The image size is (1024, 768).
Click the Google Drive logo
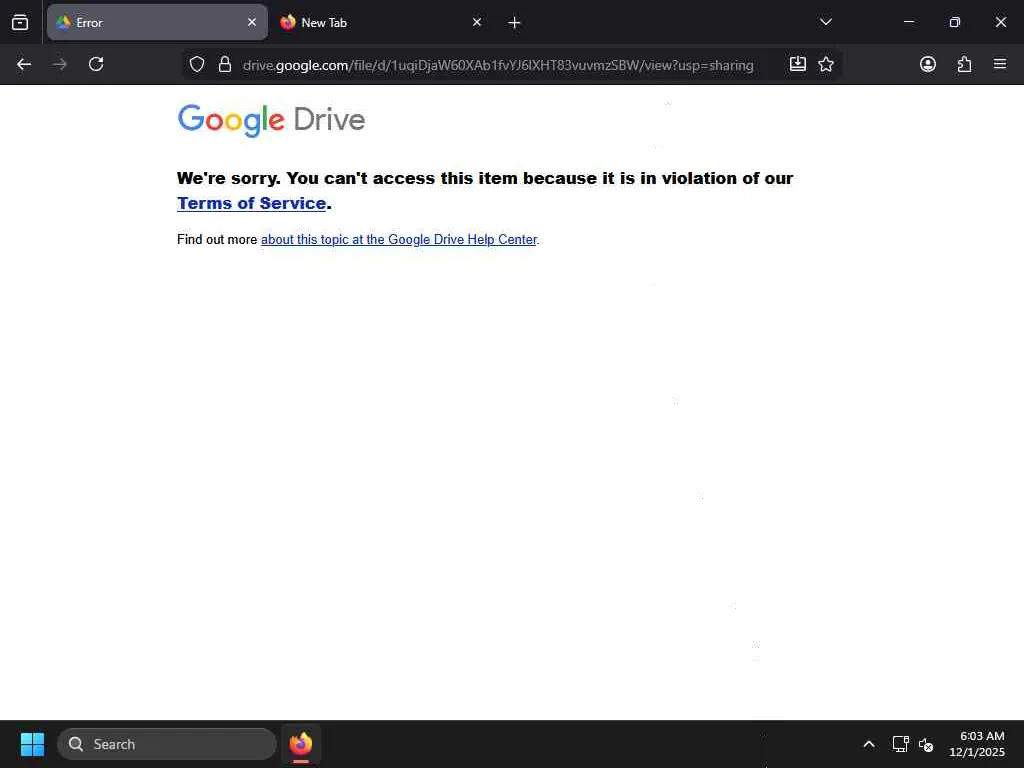click(x=271, y=120)
